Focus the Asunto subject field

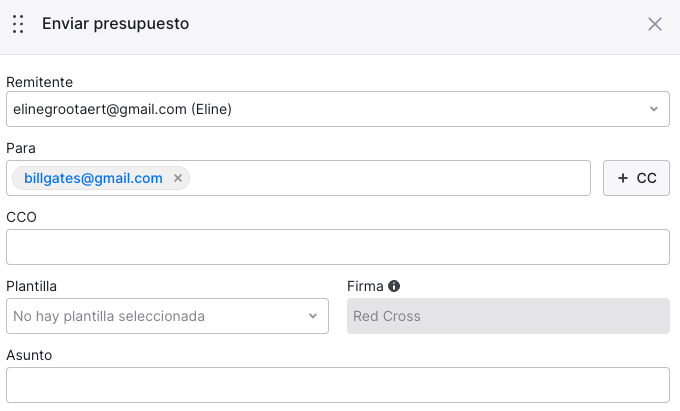337,385
